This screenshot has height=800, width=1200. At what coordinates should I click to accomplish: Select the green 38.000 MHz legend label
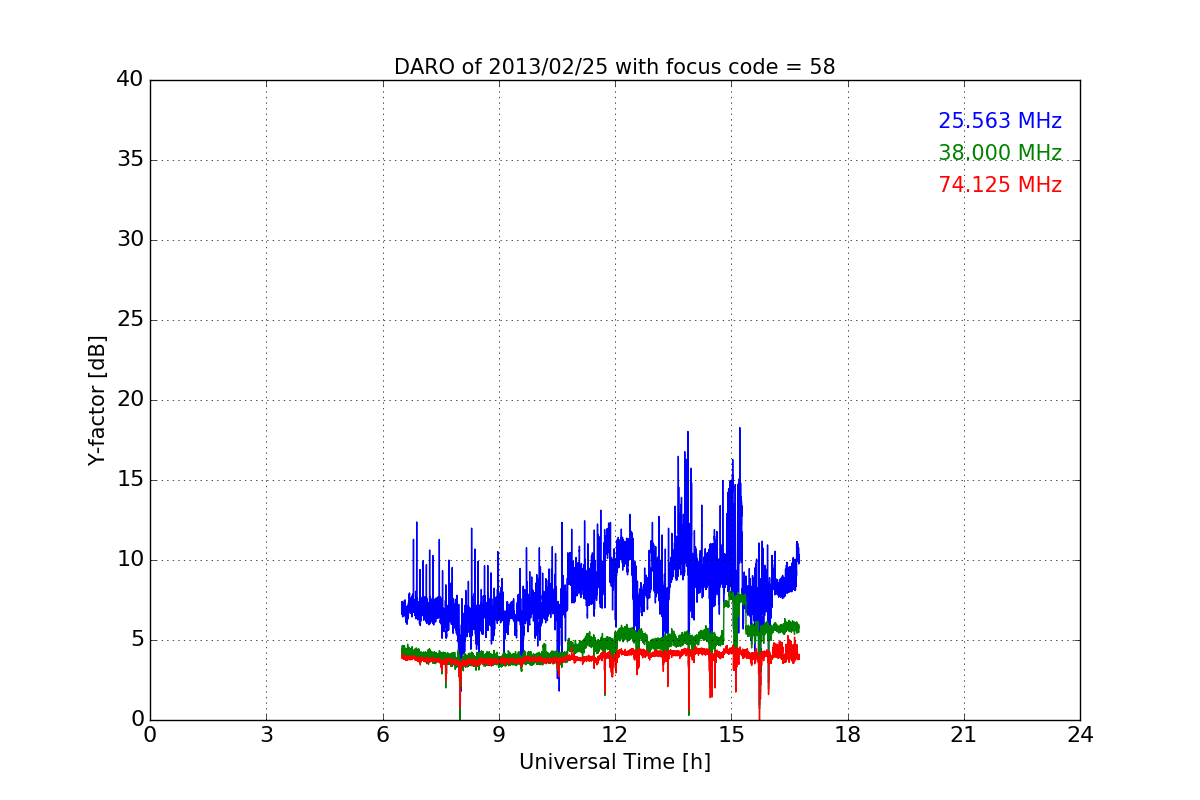coord(1000,153)
